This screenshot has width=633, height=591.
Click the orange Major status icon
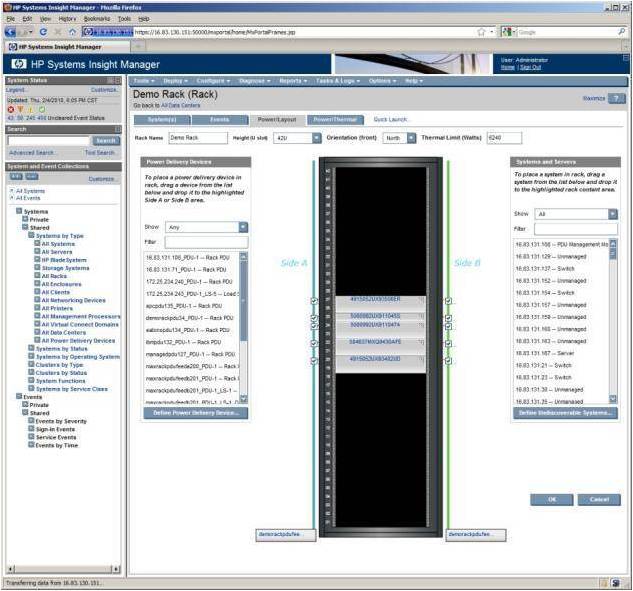click(x=21, y=109)
